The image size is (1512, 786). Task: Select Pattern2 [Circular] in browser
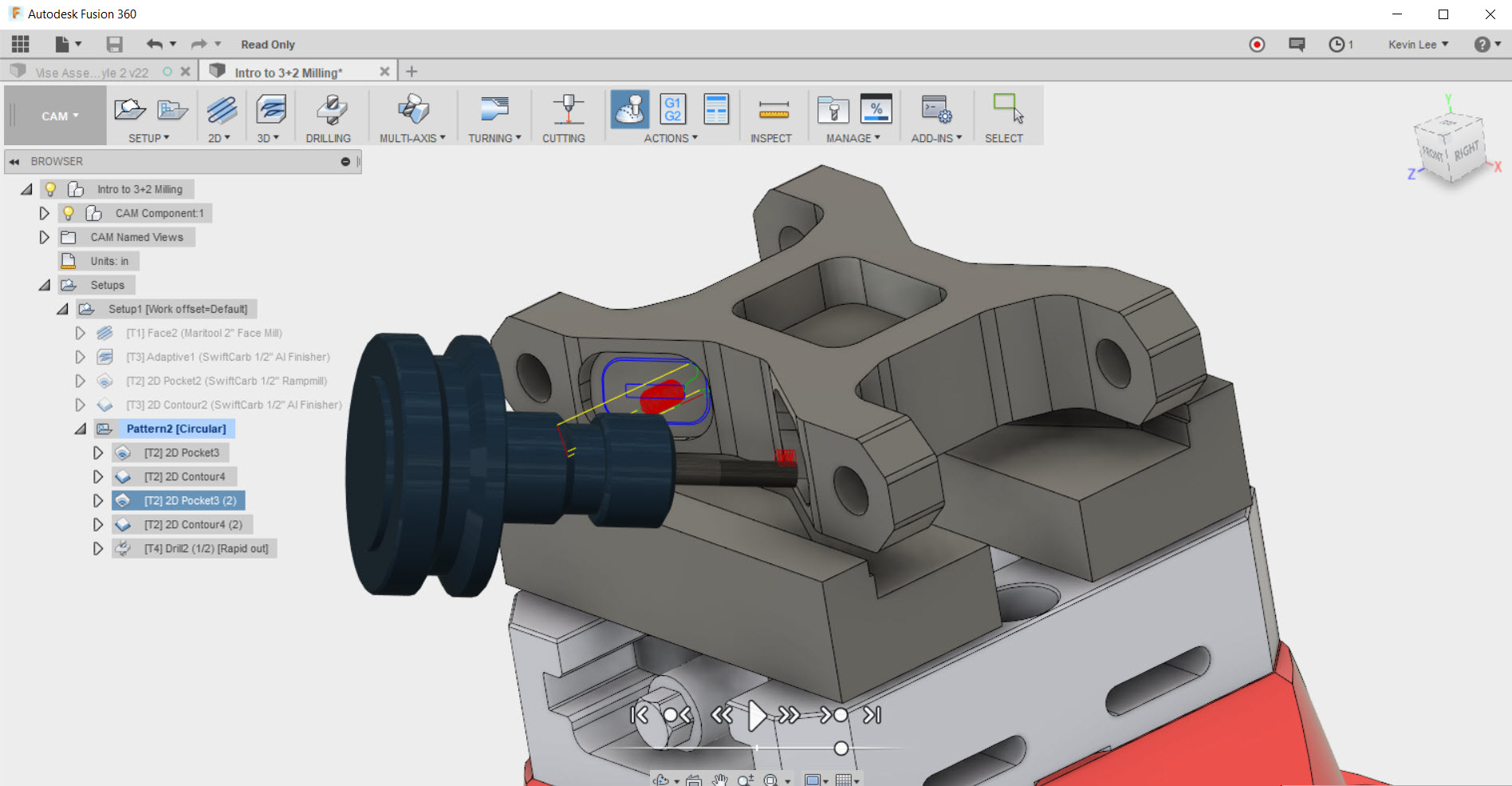tap(176, 429)
